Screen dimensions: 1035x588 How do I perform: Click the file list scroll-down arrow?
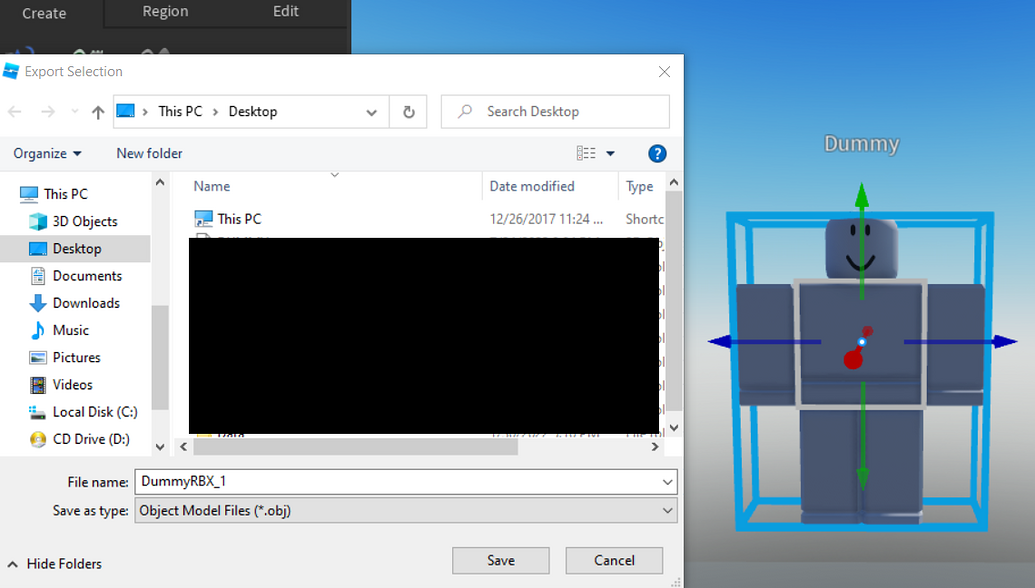click(x=674, y=428)
